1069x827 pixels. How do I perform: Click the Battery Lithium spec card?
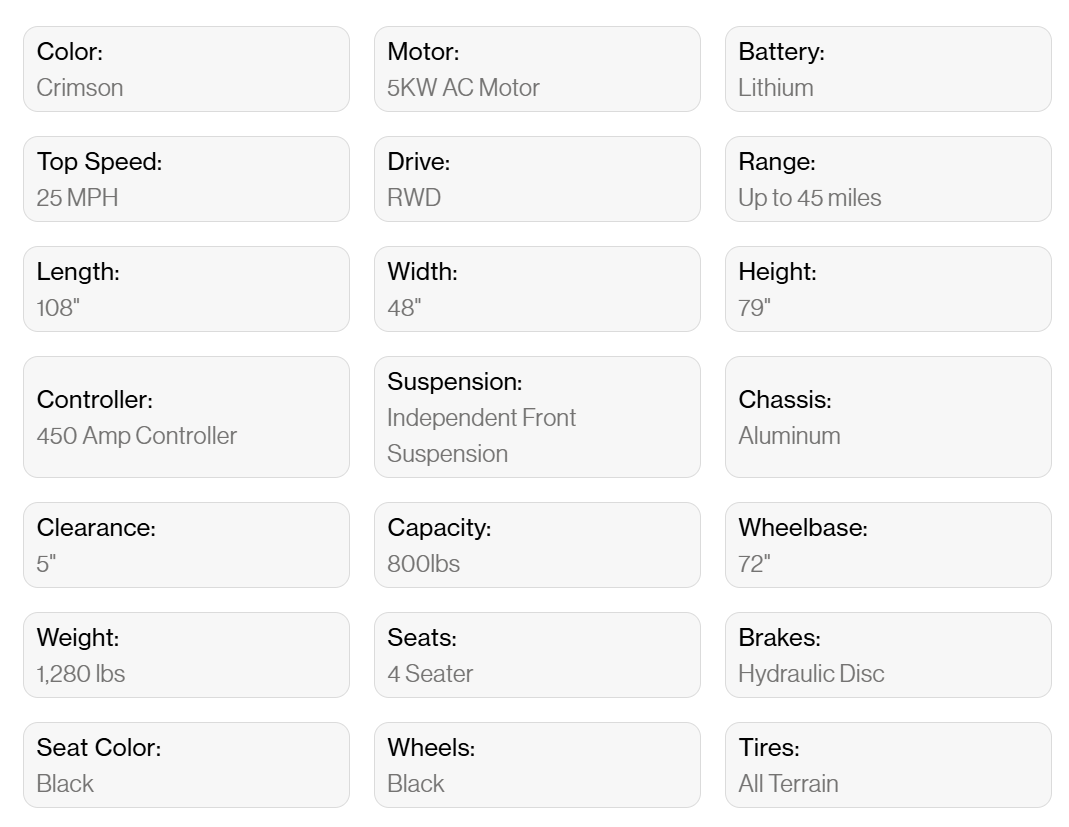tap(888, 69)
